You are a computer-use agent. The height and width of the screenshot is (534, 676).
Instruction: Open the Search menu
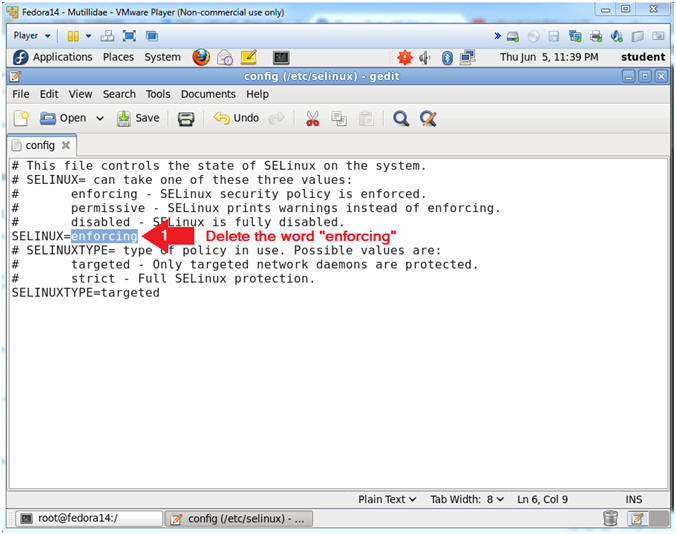119,94
